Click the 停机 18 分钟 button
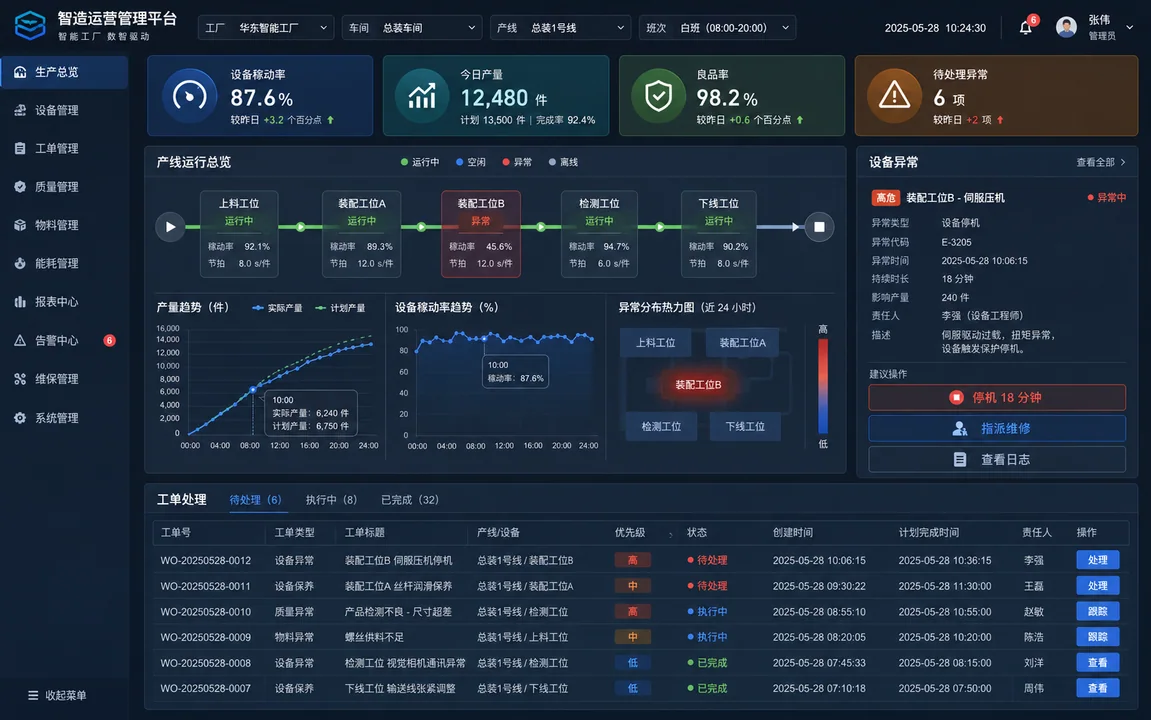The height and width of the screenshot is (720, 1151). click(x=997, y=397)
